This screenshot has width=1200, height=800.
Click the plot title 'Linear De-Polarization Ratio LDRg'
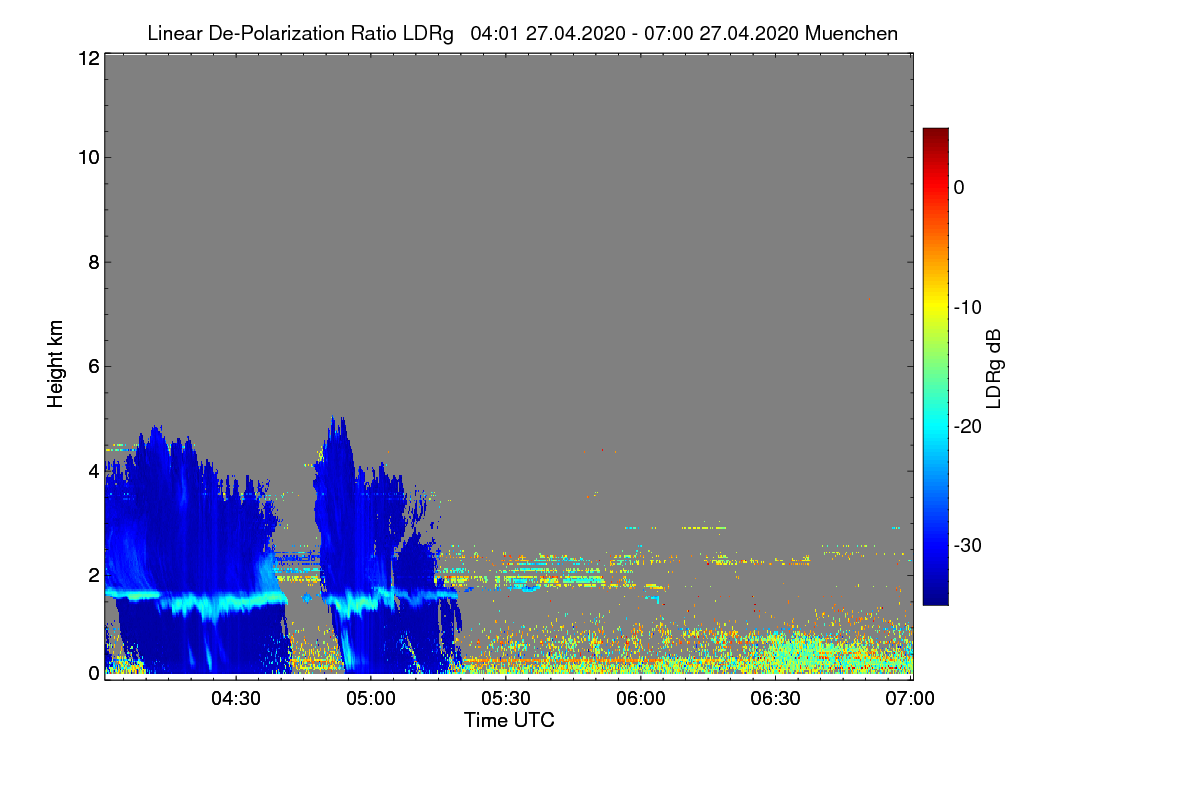pyautogui.click(x=301, y=33)
